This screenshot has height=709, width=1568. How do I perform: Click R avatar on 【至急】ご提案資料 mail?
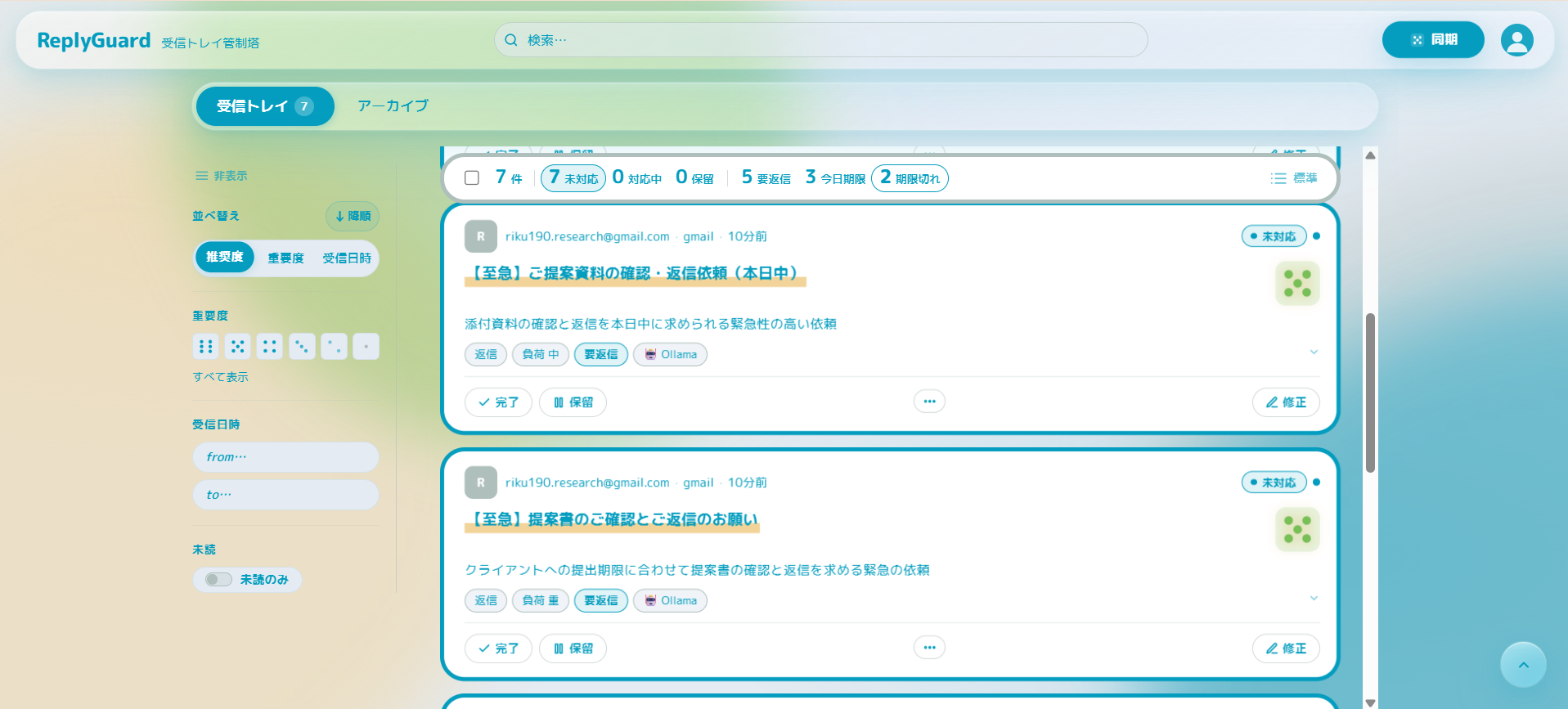[x=481, y=236]
